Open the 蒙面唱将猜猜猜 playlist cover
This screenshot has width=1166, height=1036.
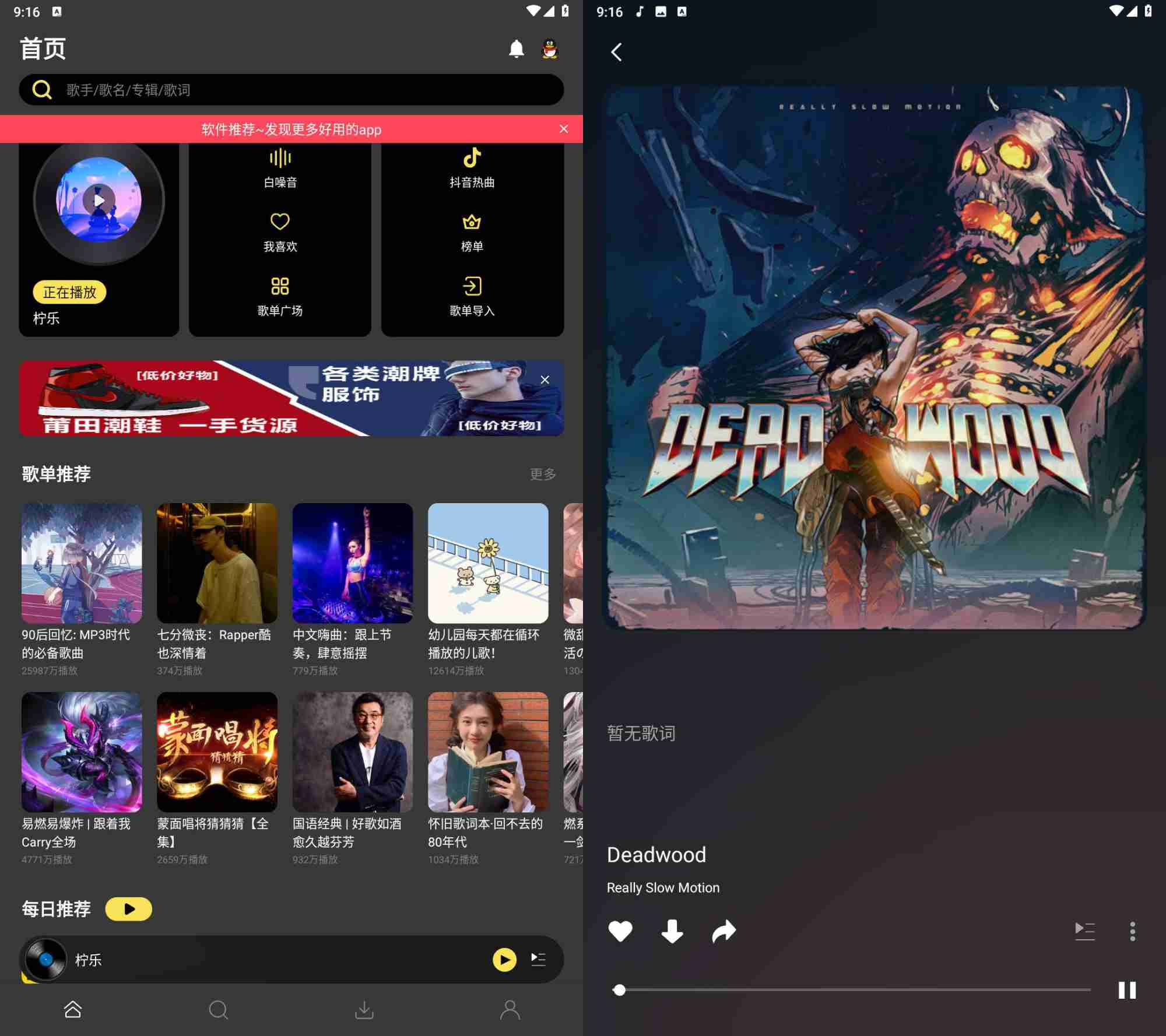217,752
